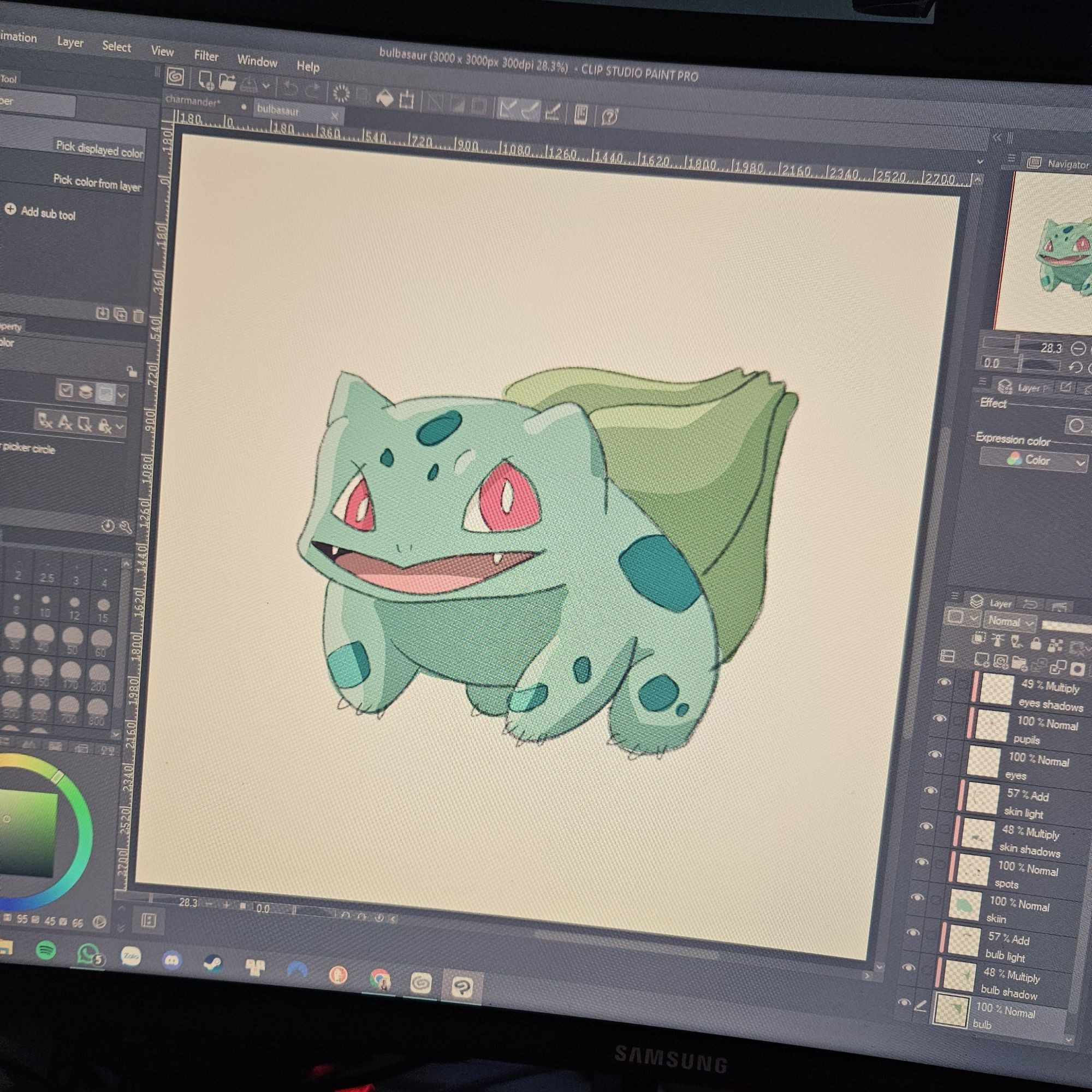Click the Navigator reset rotation icon
1092x1092 pixels.
1076,367
